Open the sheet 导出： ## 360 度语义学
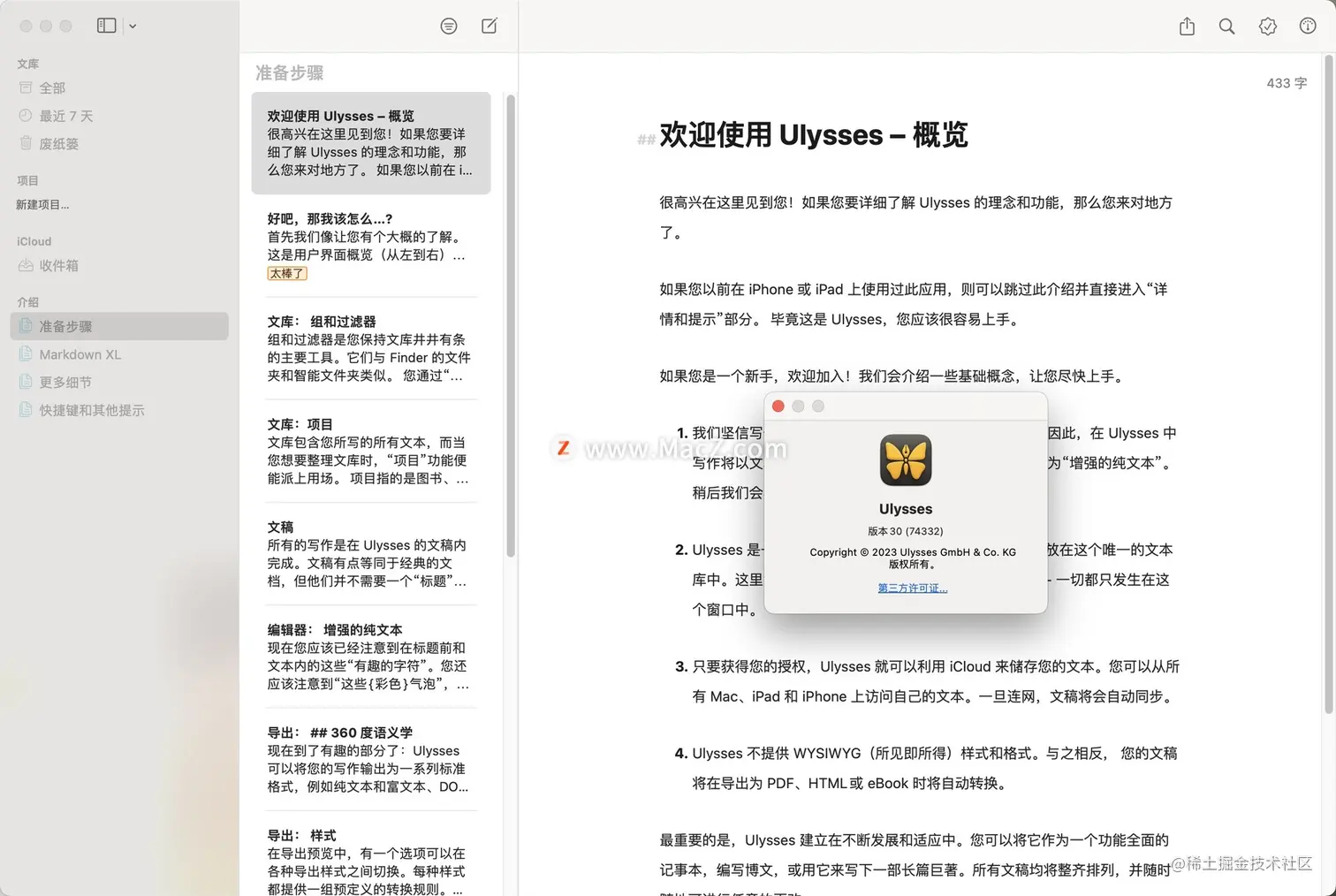Image resolution: width=1336 pixels, height=896 pixels. (371, 759)
